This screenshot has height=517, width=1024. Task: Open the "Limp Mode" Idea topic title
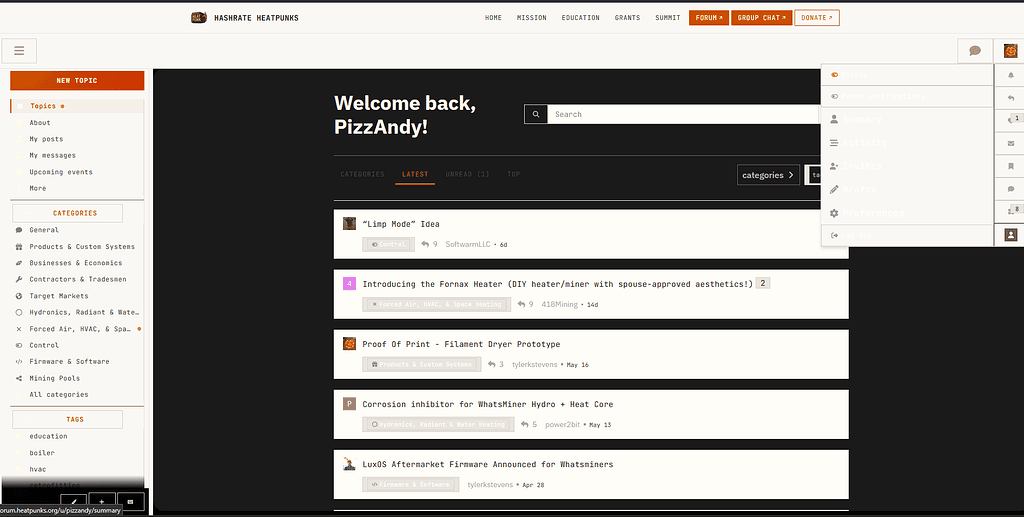point(401,224)
